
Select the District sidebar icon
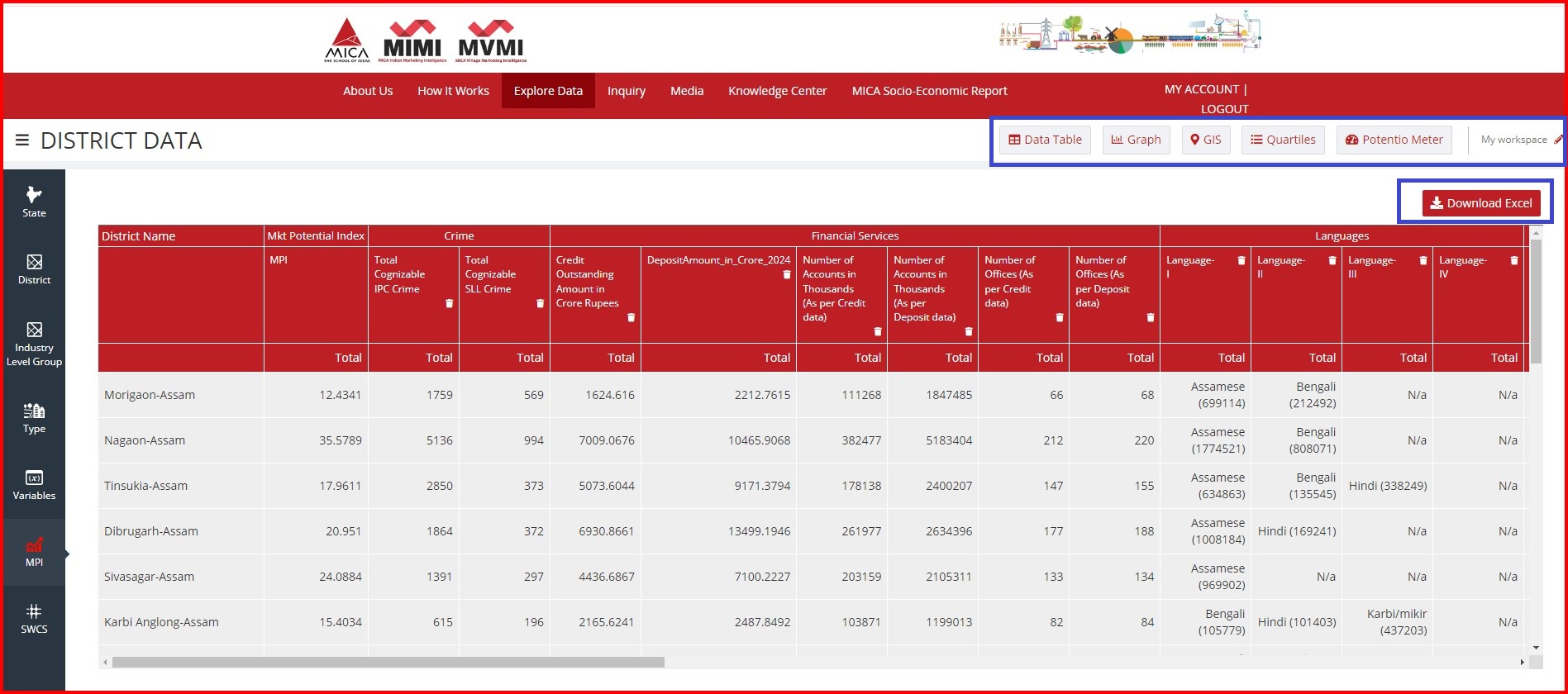point(34,269)
